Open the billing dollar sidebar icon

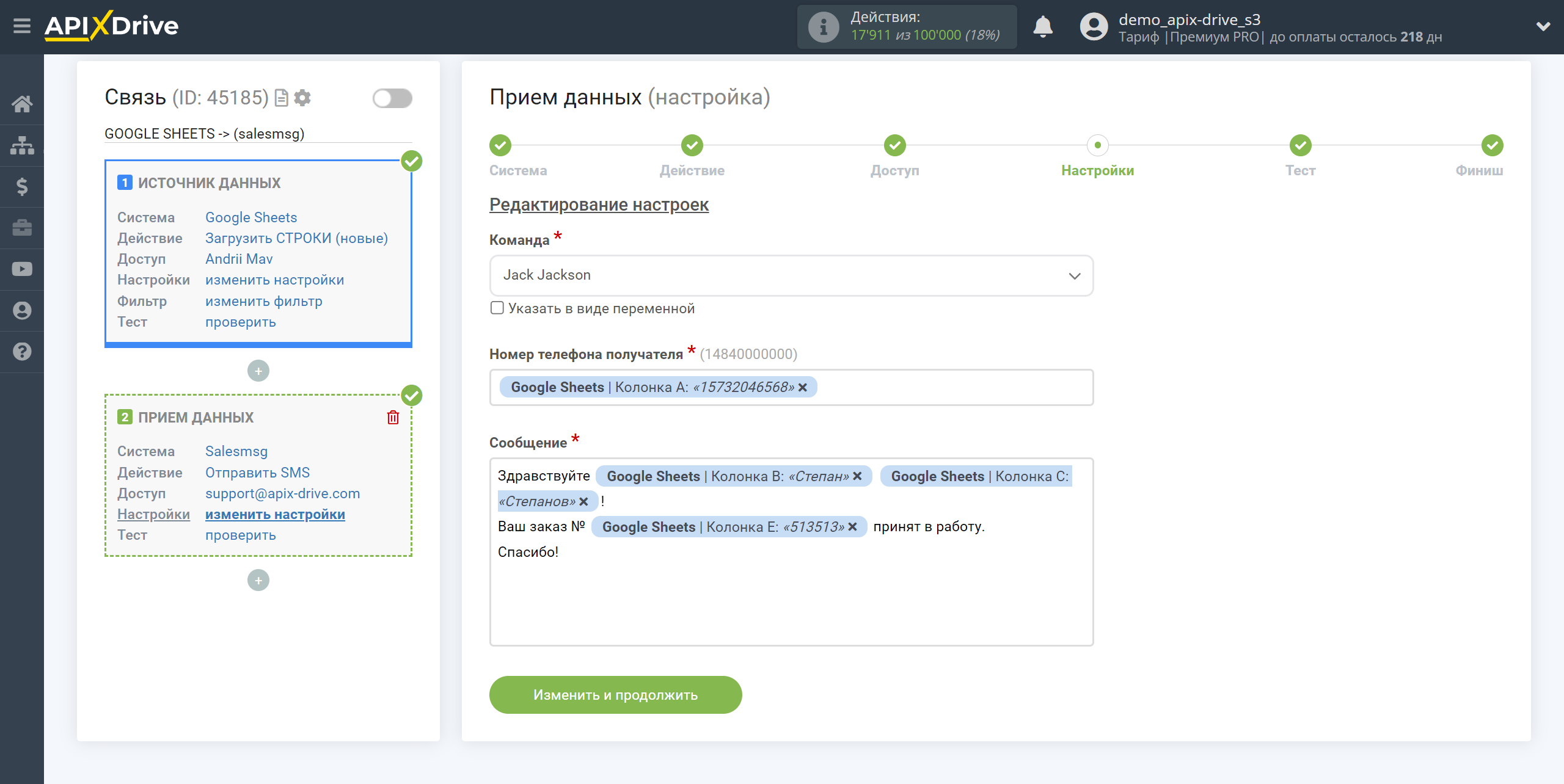pyautogui.click(x=22, y=186)
